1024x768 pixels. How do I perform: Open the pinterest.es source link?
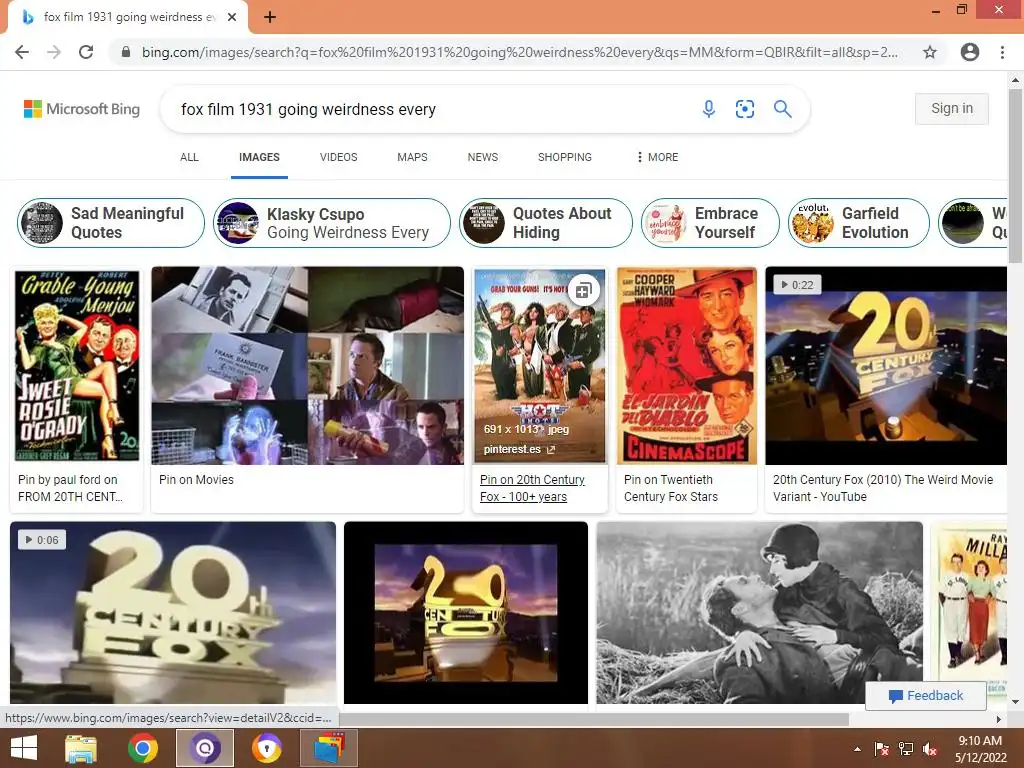[519, 449]
